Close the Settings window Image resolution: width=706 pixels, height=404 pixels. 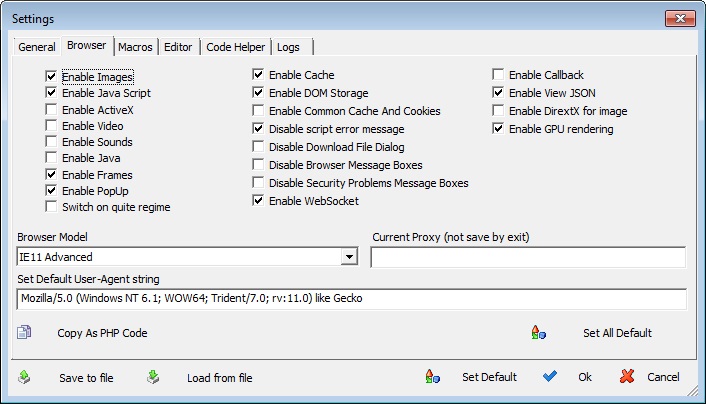[680, 18]
